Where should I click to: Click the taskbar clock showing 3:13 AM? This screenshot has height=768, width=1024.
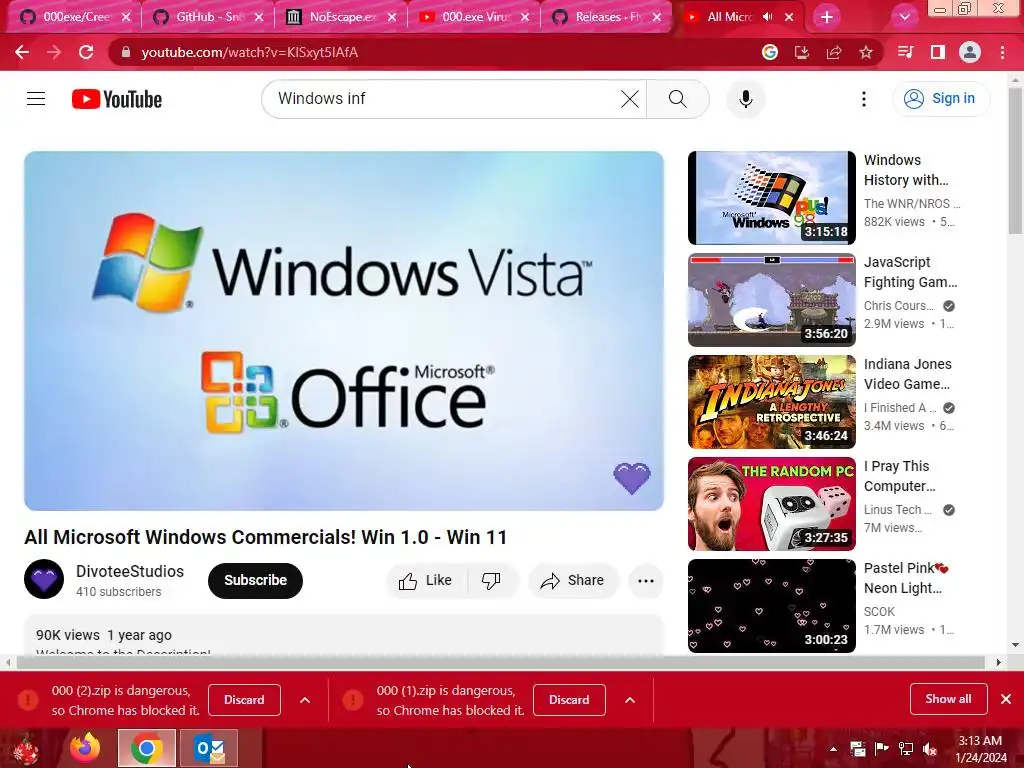coord(981,749)
